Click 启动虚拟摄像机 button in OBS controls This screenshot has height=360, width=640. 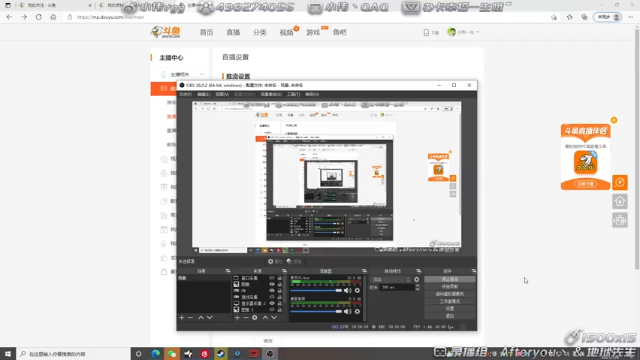click(449, 294)
